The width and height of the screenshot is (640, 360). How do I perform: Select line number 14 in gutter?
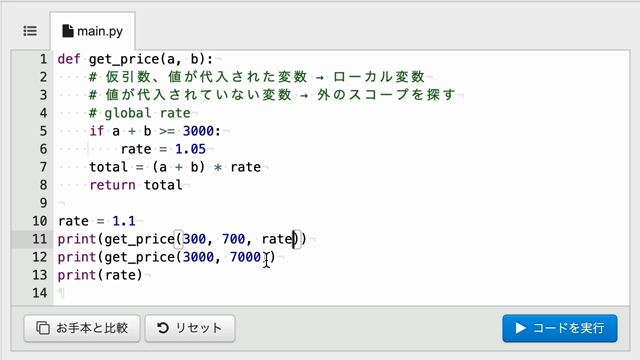click(x=40, y=293)
